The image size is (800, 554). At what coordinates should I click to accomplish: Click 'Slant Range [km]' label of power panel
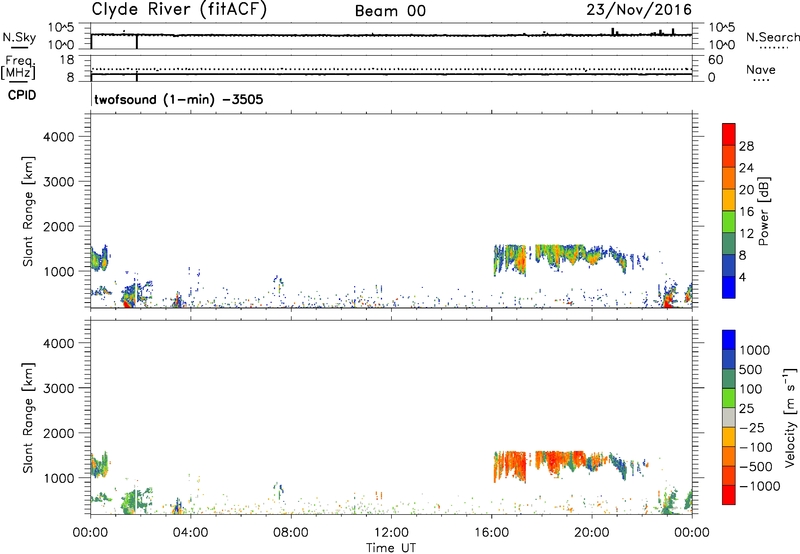[x=28, y=211]
